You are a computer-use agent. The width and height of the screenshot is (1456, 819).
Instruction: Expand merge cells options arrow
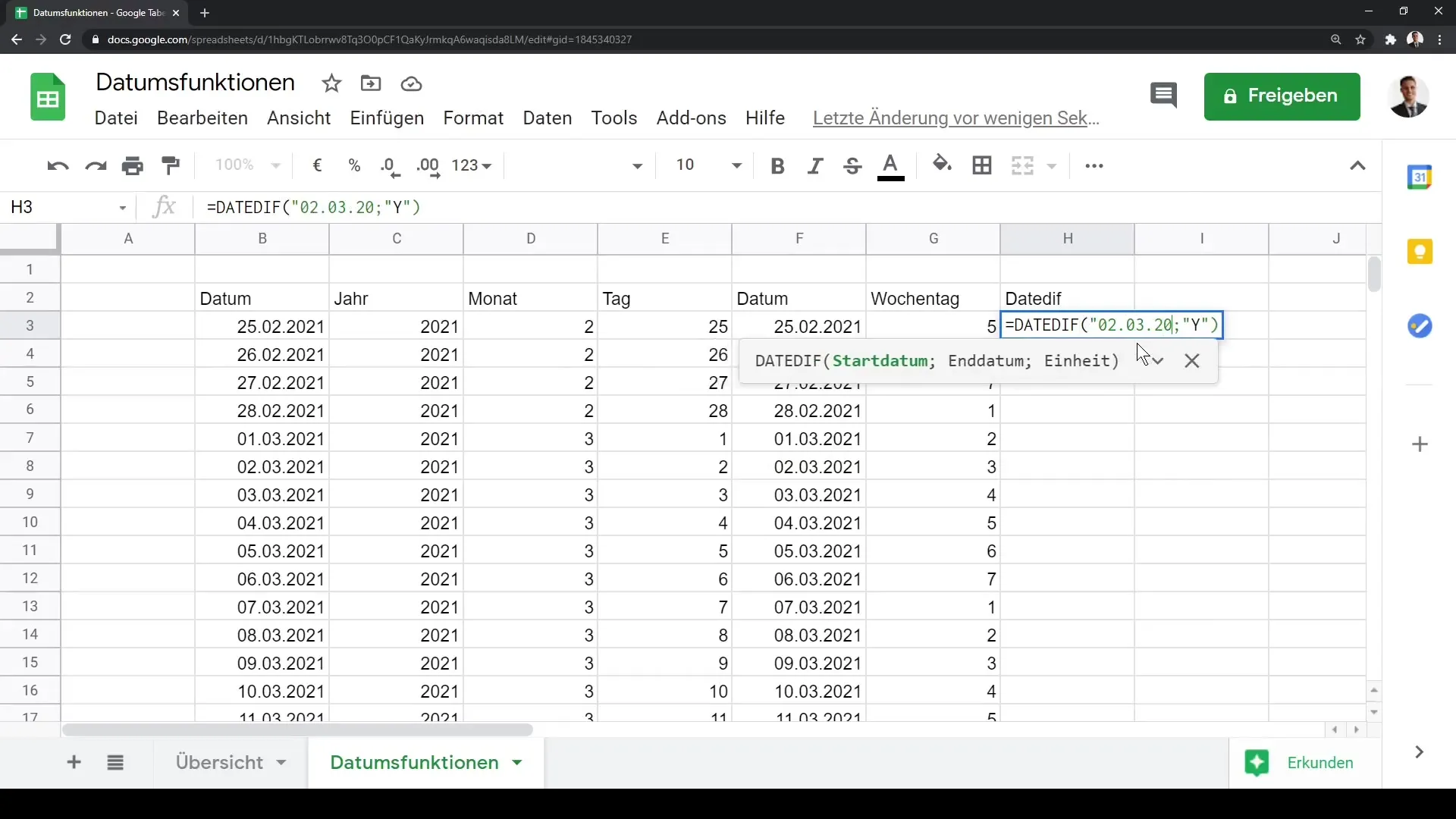click(1052, 166)
